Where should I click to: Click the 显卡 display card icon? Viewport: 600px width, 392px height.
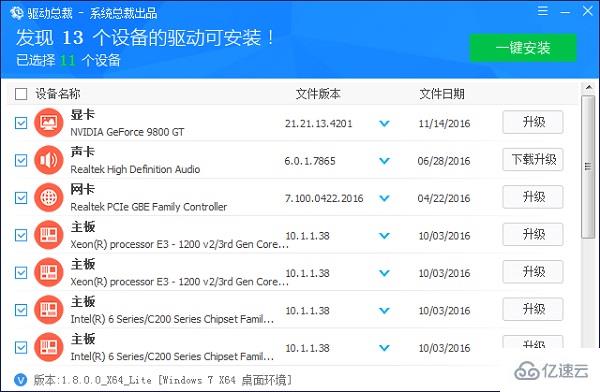tap(49, 122)
